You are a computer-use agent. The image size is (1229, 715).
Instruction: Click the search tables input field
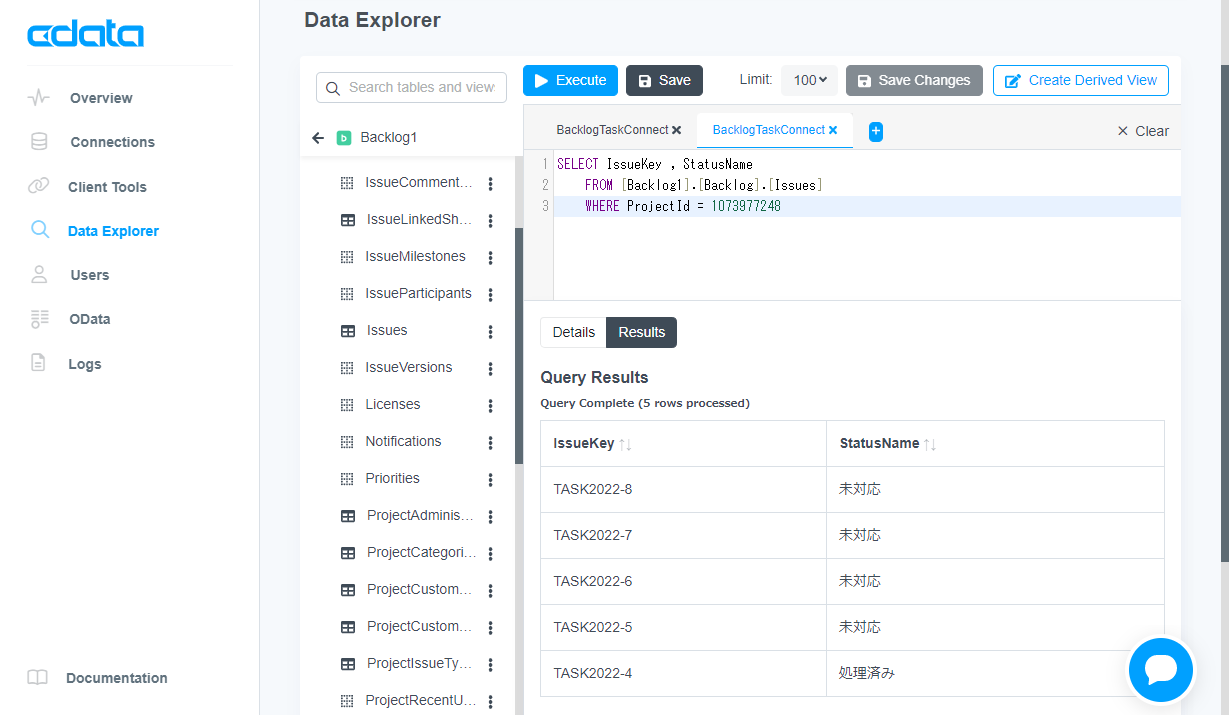pyautogui.click(x=411, y=87)
